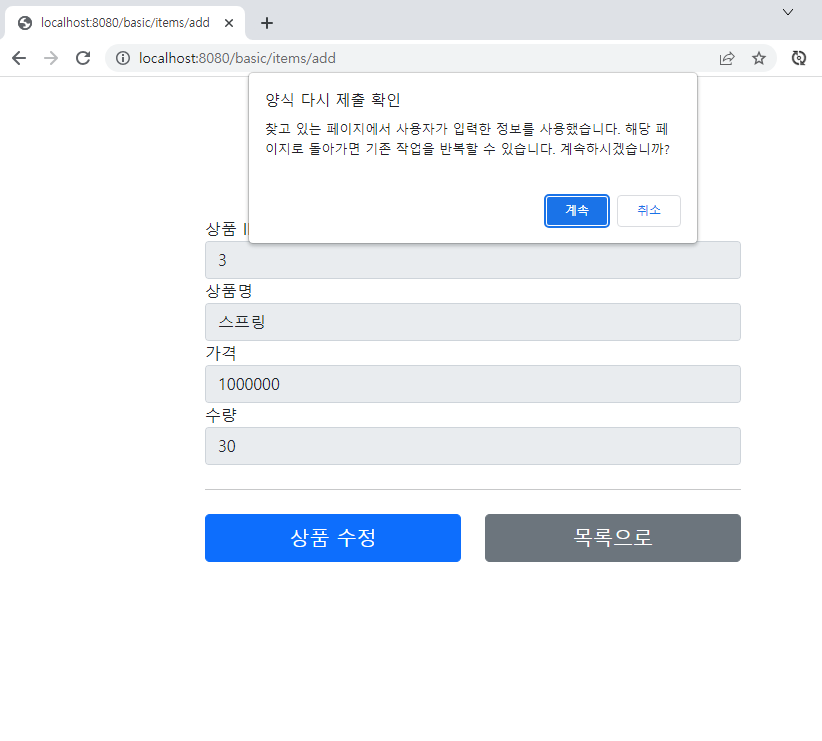822x741 pixels.
Task: Click the 양식 다시 제출 확인 dialog title
Action: (x=333, y=100)
